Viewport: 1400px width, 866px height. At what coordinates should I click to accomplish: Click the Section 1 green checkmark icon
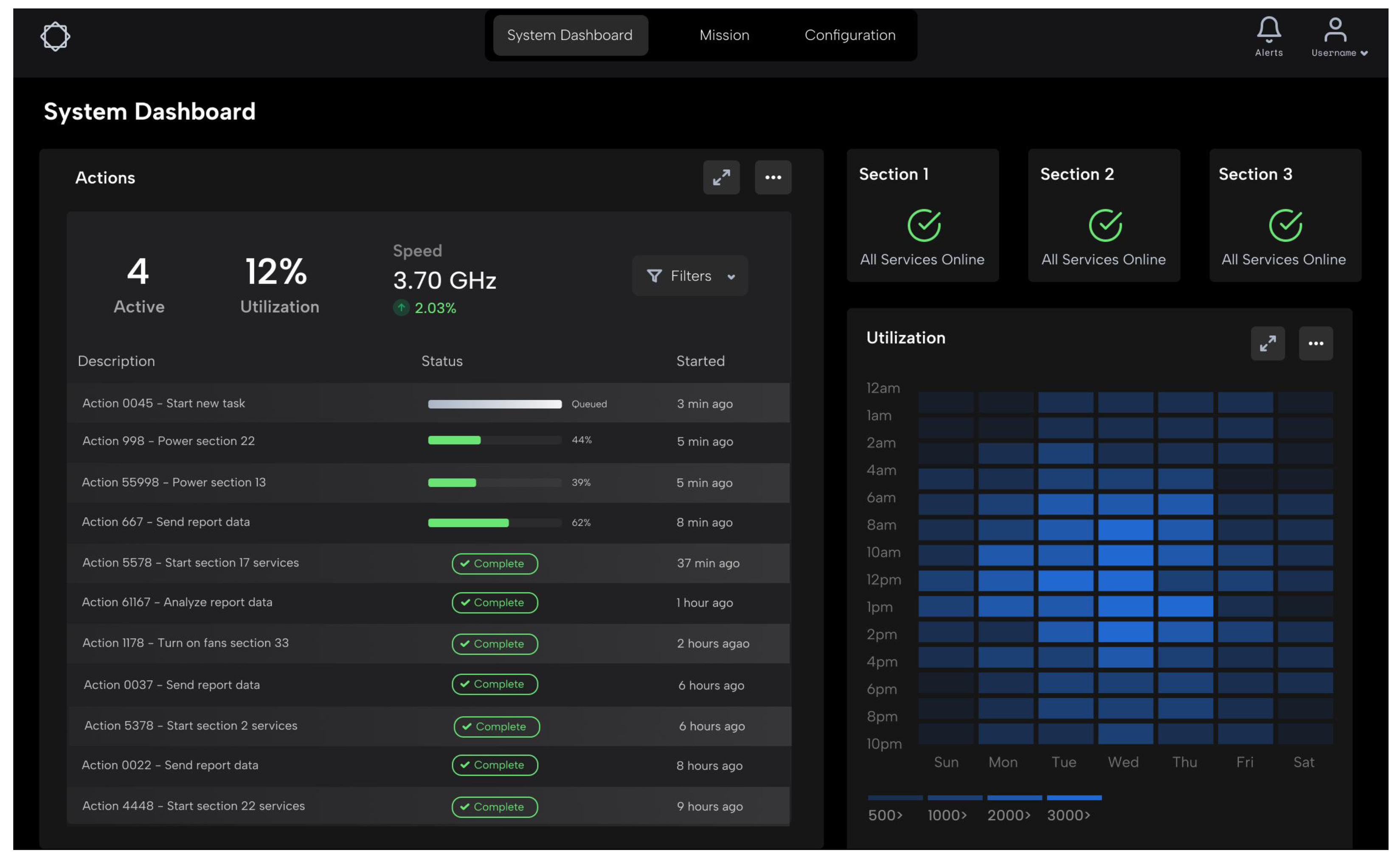[923, 225]
